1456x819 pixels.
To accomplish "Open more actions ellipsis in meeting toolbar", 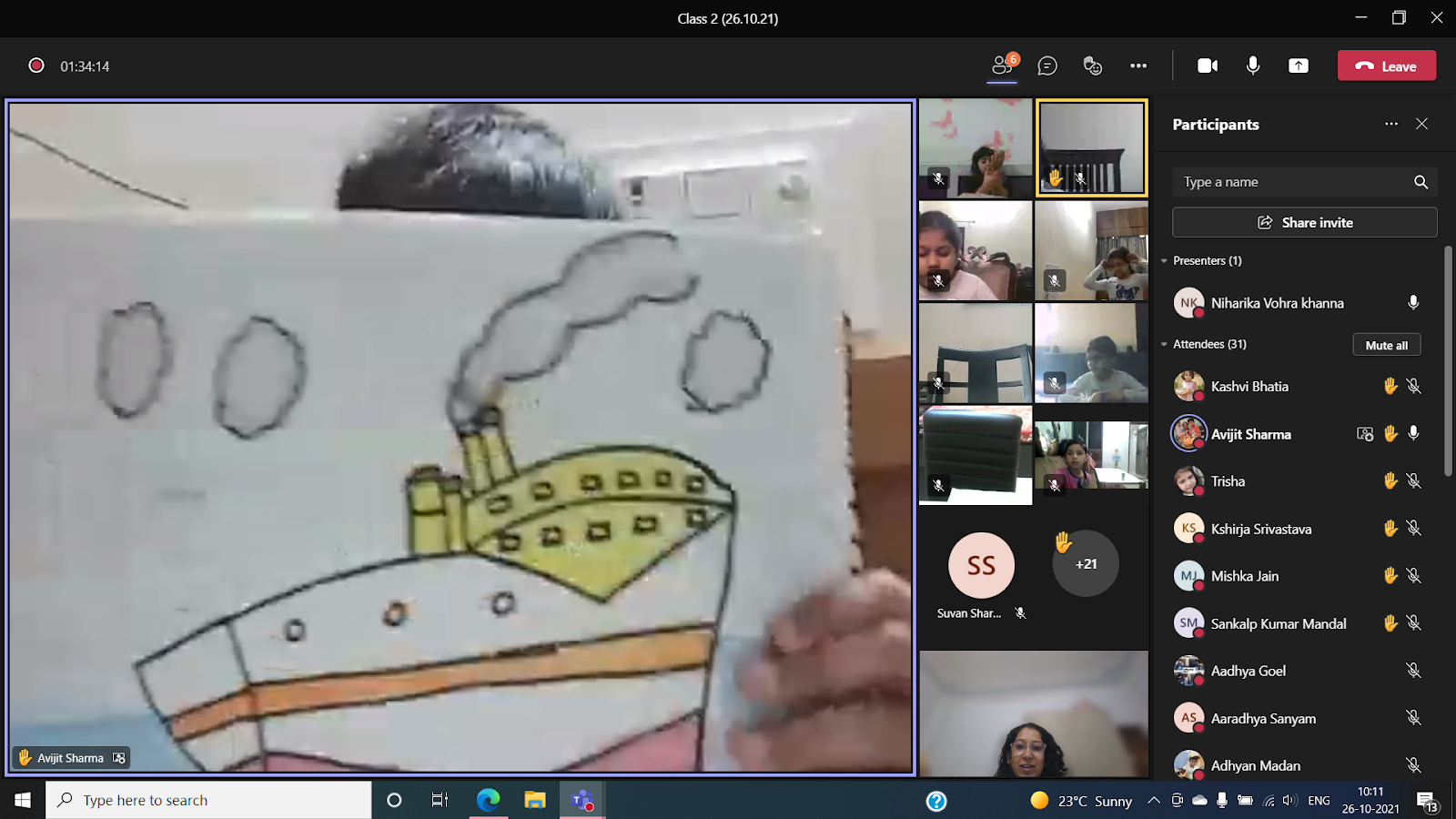I will 1138,66.
